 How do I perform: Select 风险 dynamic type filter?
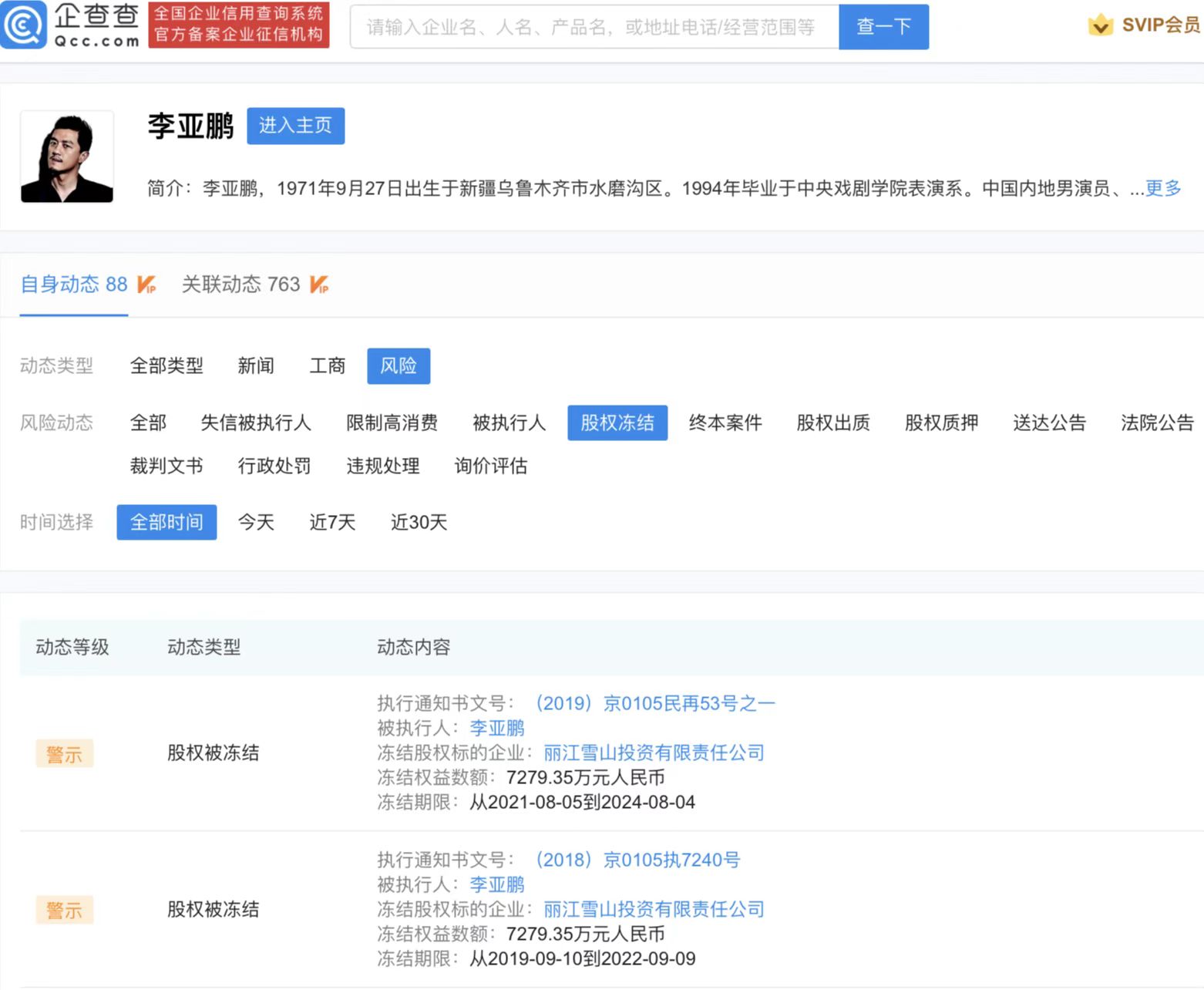[399, 365]
